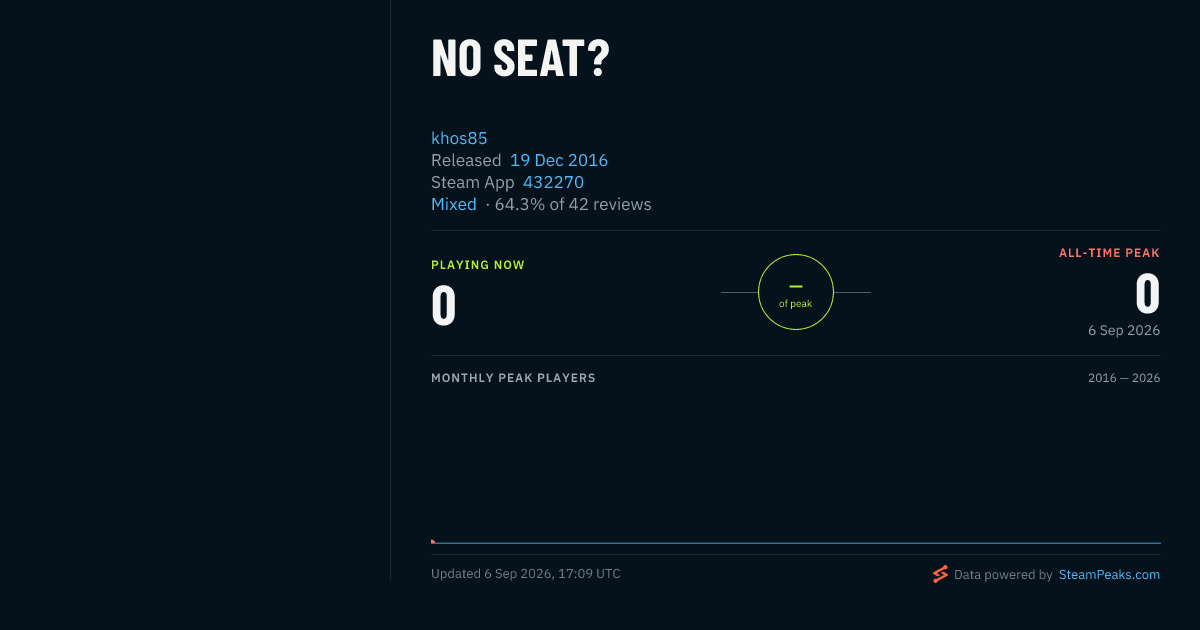Click the 2016 — 2026 range label
Screen dimensions: 1200x630
click(x=1124, y=378)
